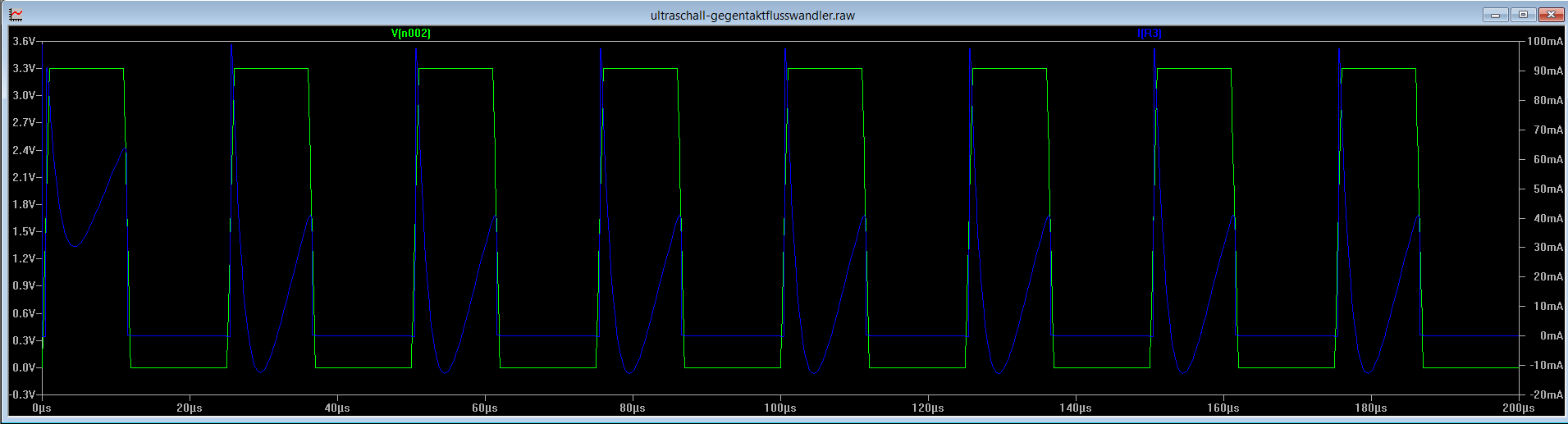Click the -10mA right axis label
Screen dimensions: 1568x424
click(1547, 365)
